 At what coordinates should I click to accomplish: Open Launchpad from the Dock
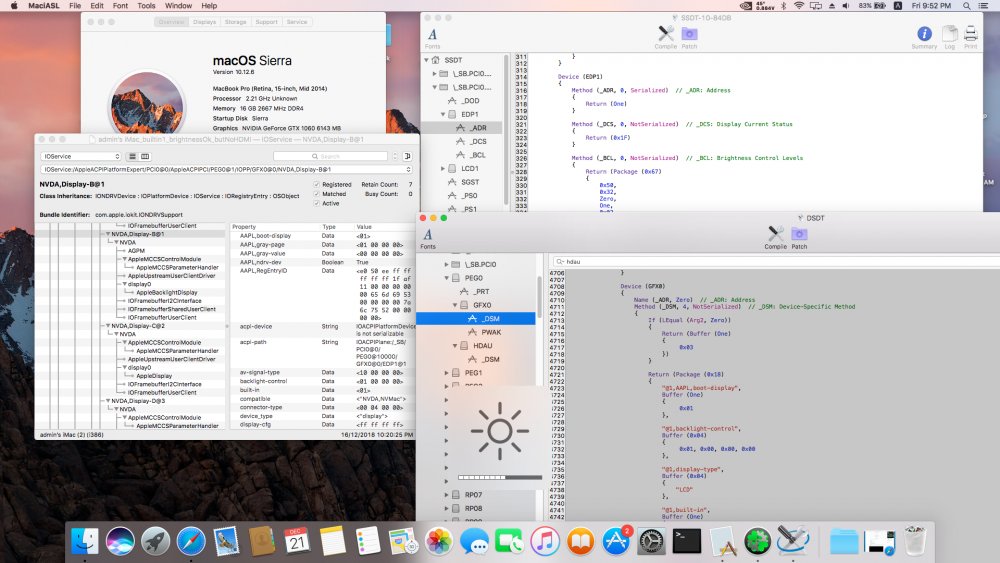click(x=156, y=541)
